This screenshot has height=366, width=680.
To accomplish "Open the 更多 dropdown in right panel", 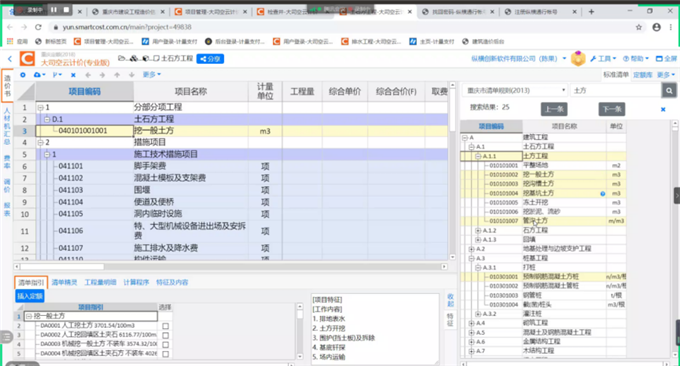I will (666, 75).
